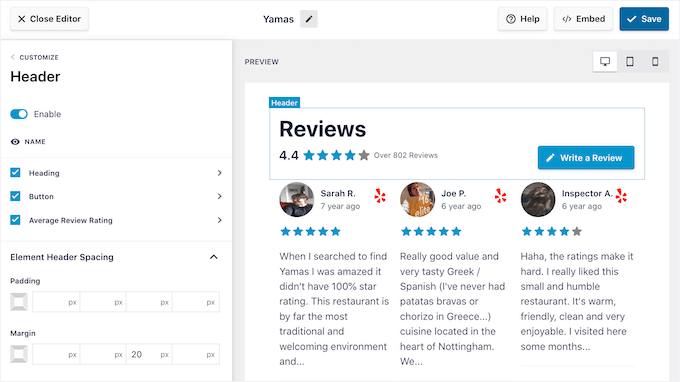Image resolution: width=680 pixels, height=382 pixels.
Task: Click the Over 802 Reviews text
Action: coord(406,155)
